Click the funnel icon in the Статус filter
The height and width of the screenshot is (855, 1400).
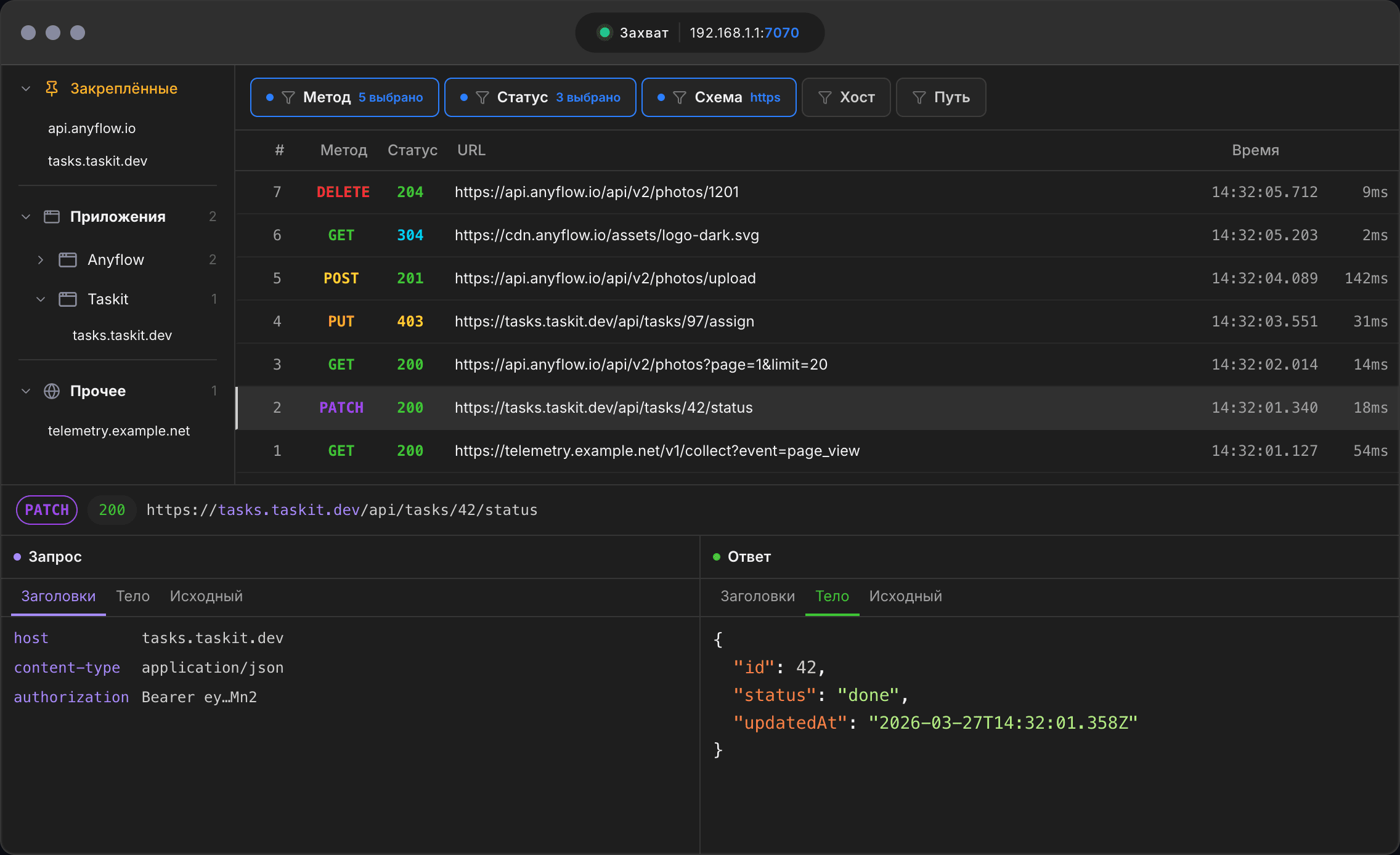[482, 97]
